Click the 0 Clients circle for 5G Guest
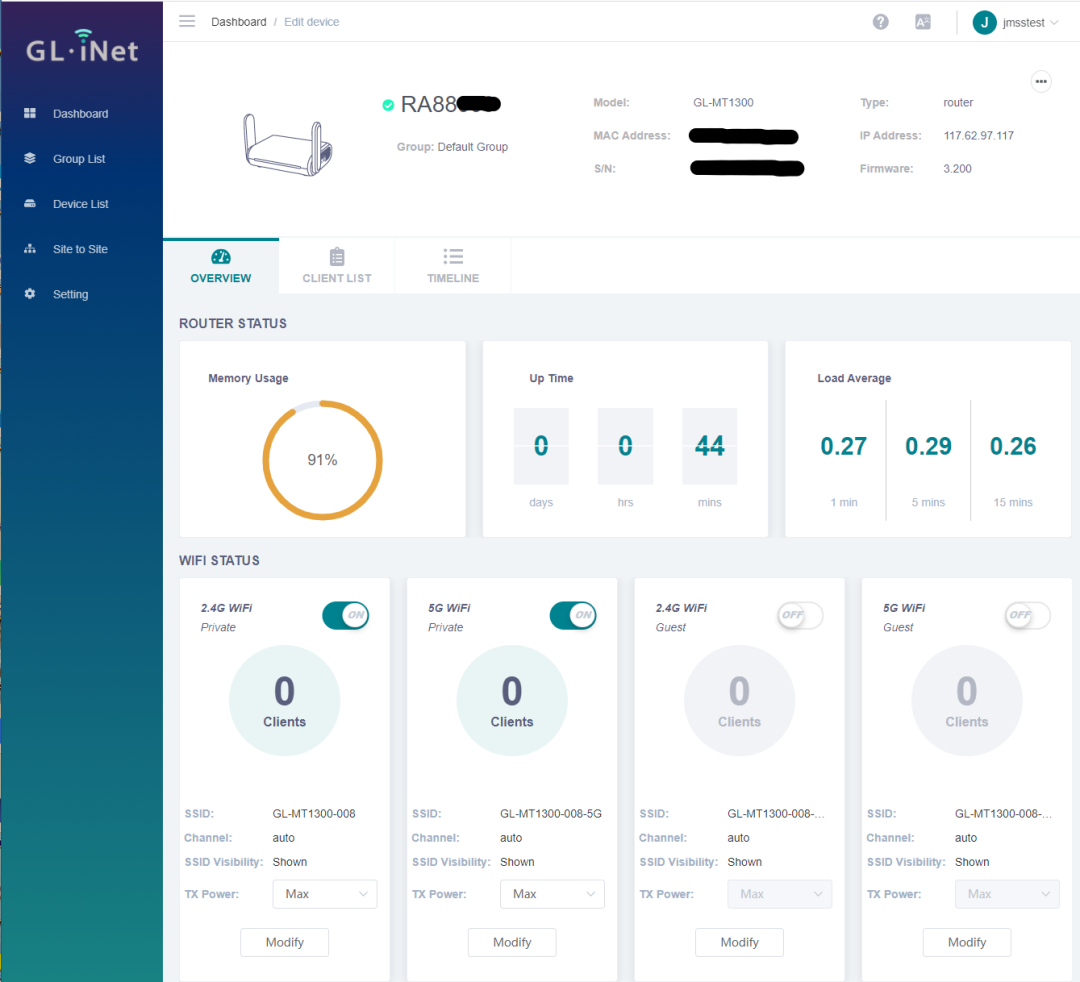Viewport: 1080px width, 982px height. pyautogui.click(x=966, y=700)
